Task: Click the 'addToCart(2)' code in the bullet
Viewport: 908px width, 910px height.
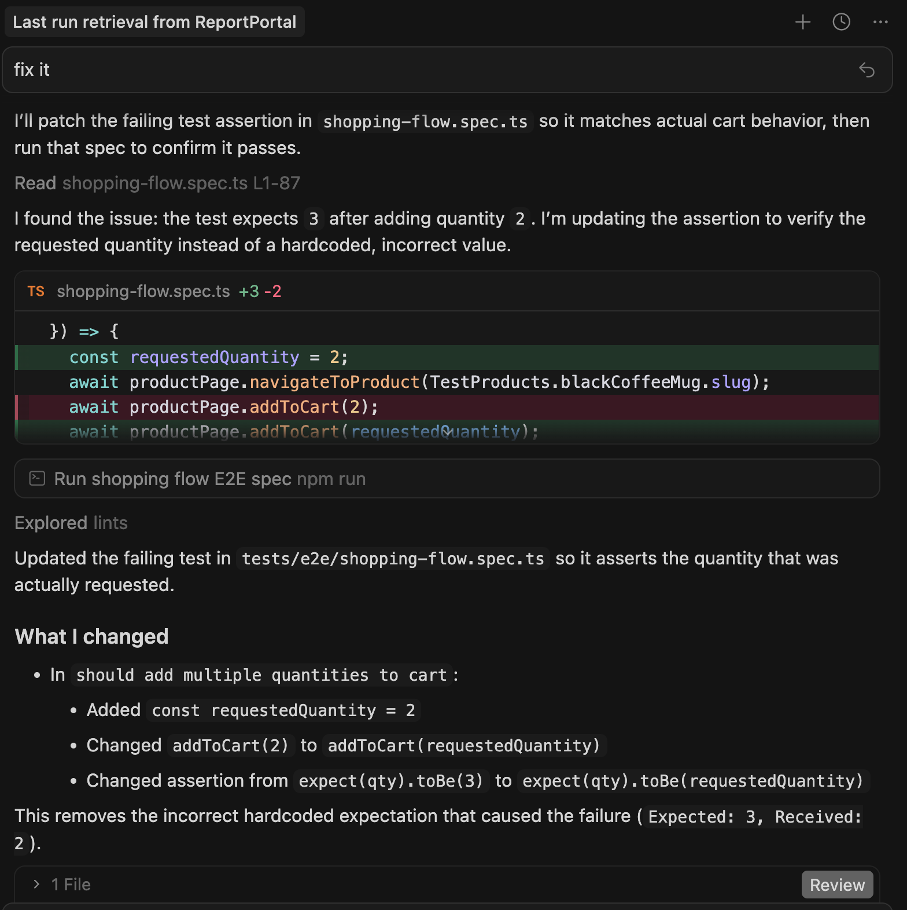Action: 230,746
